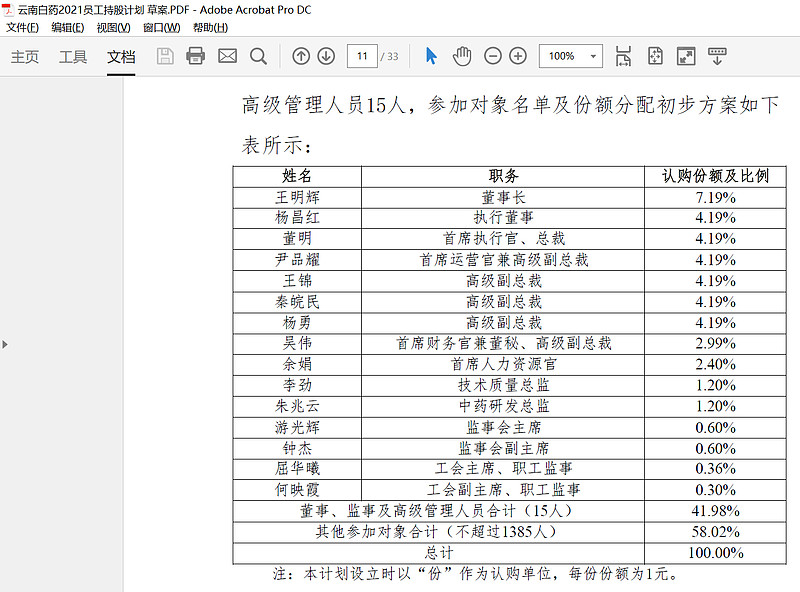800x592 pixels.
Task: Click the Acrobat PDF title bar icon
Action: (x=9, y=10)
